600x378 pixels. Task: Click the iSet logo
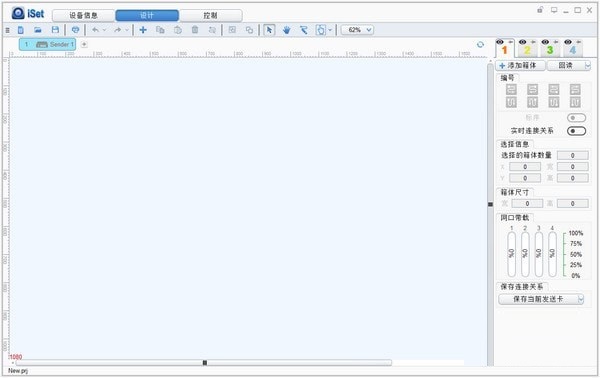point(28,13)
